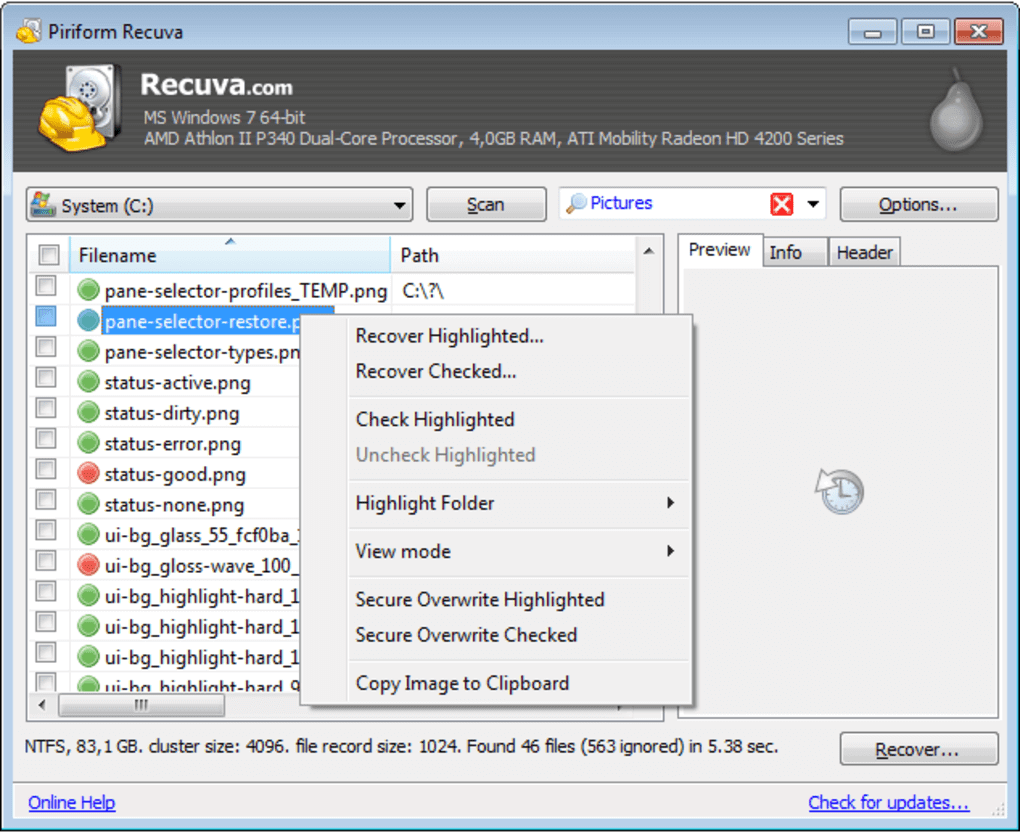This screenshot has width=1020, height=833.
Task: Check the select-all box in the header row
Action: (x=47, y=255)
